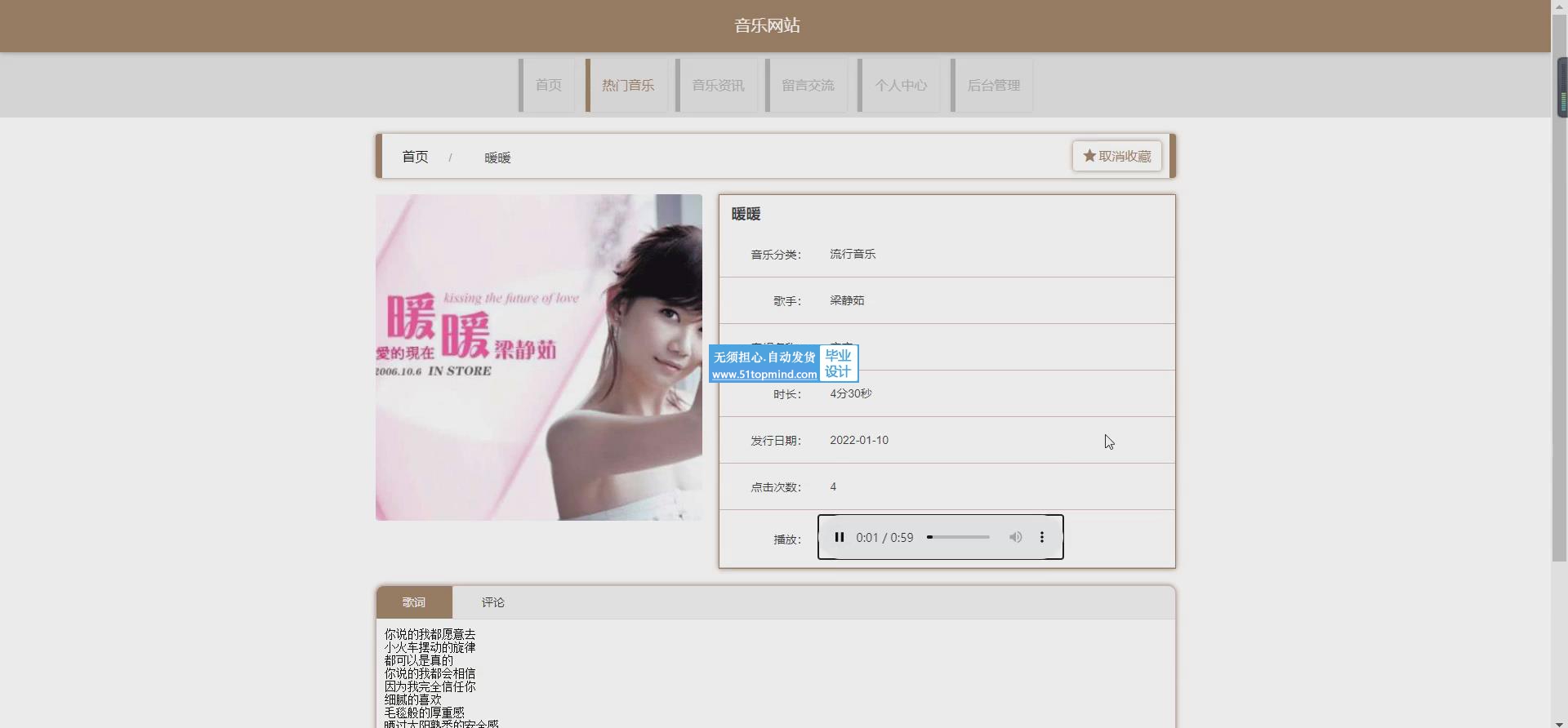The width and height of the screenshot is (1568, 728).
Task: Open the 个人中心 navigation item
Action: (900, 85)
